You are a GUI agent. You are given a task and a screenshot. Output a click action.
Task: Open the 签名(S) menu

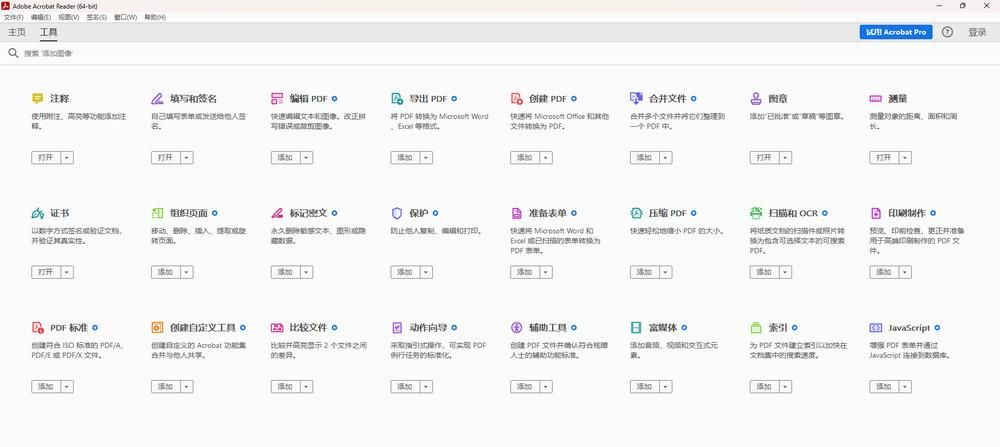coord(97,17)
